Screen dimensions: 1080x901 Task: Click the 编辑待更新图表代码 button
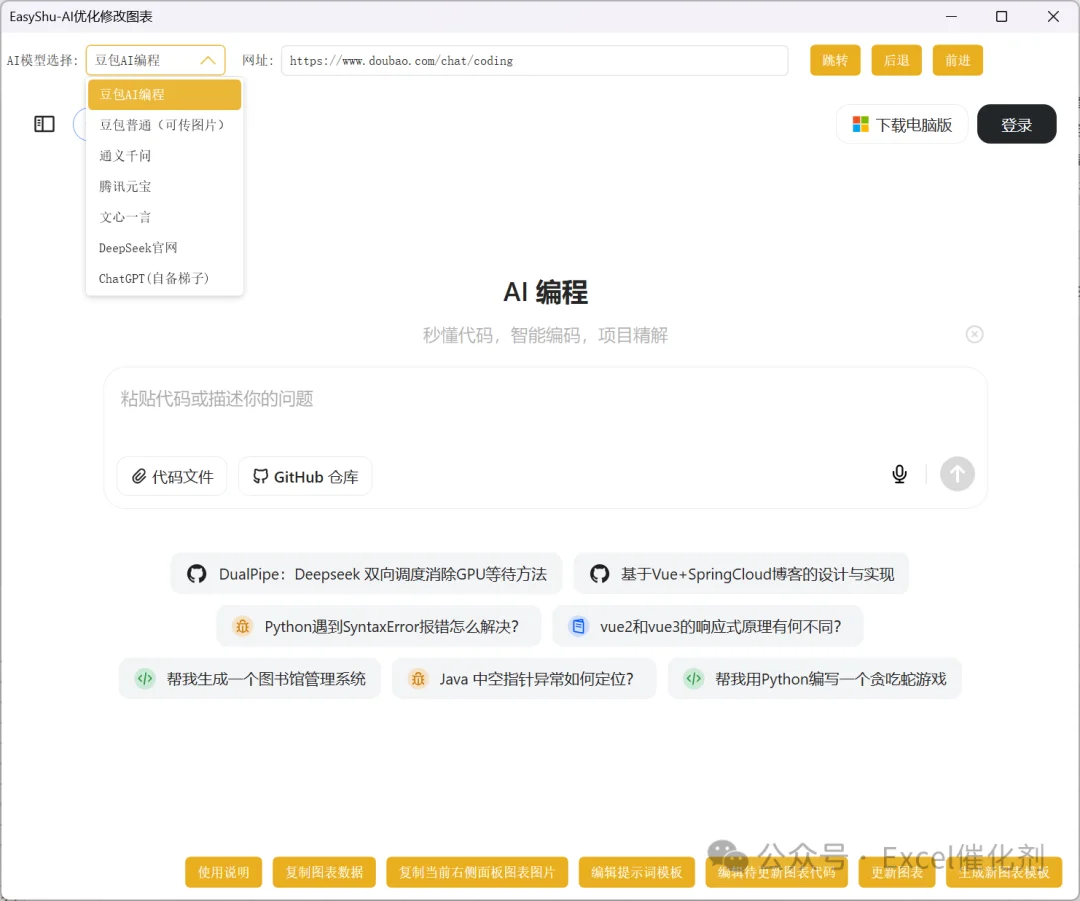776,872
